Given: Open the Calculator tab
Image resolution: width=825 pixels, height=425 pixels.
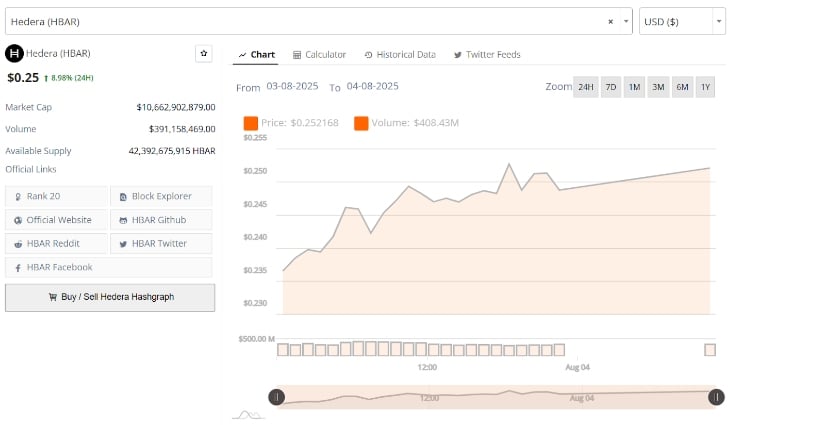Looking at the screenshot, I should click(x=319, y=55).
